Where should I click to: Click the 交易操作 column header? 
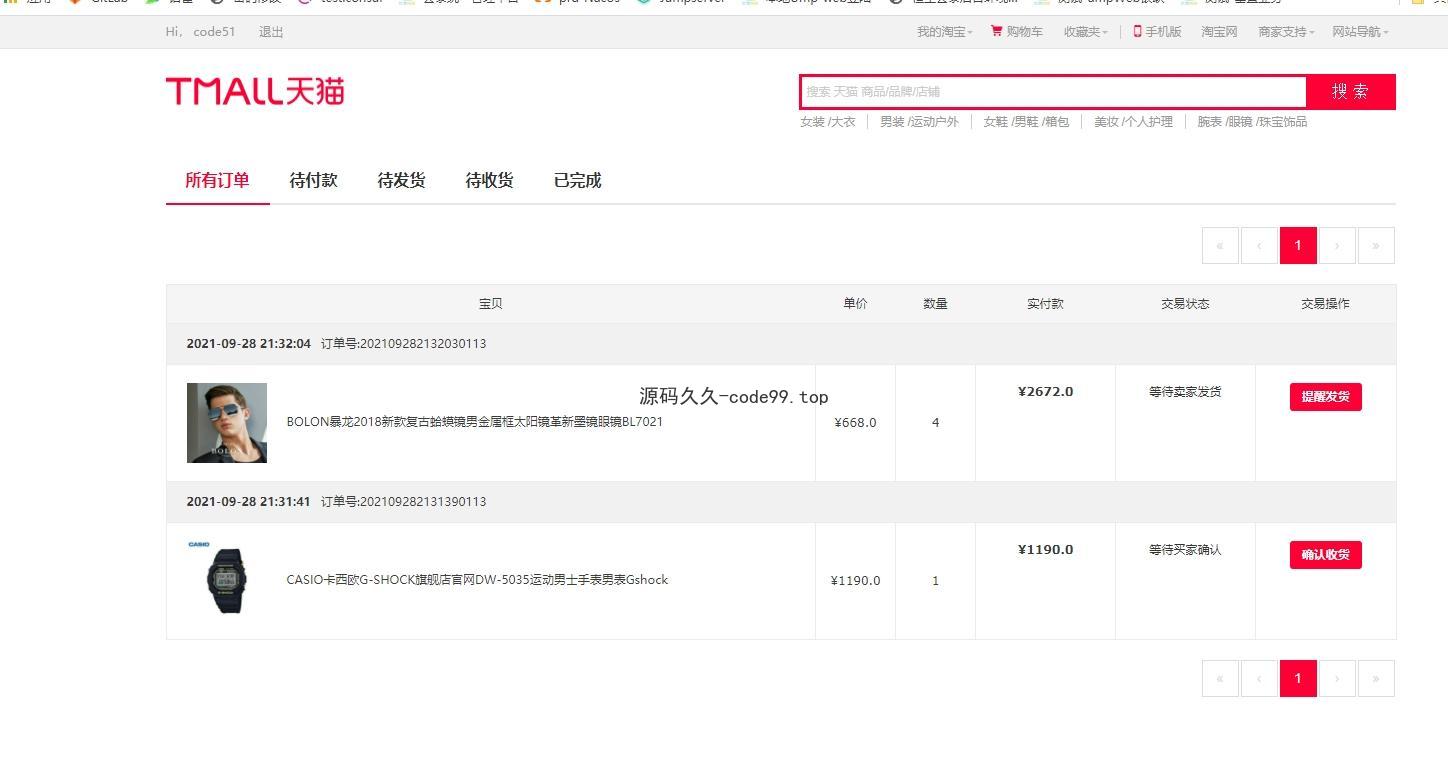[x=1325, y=304]
